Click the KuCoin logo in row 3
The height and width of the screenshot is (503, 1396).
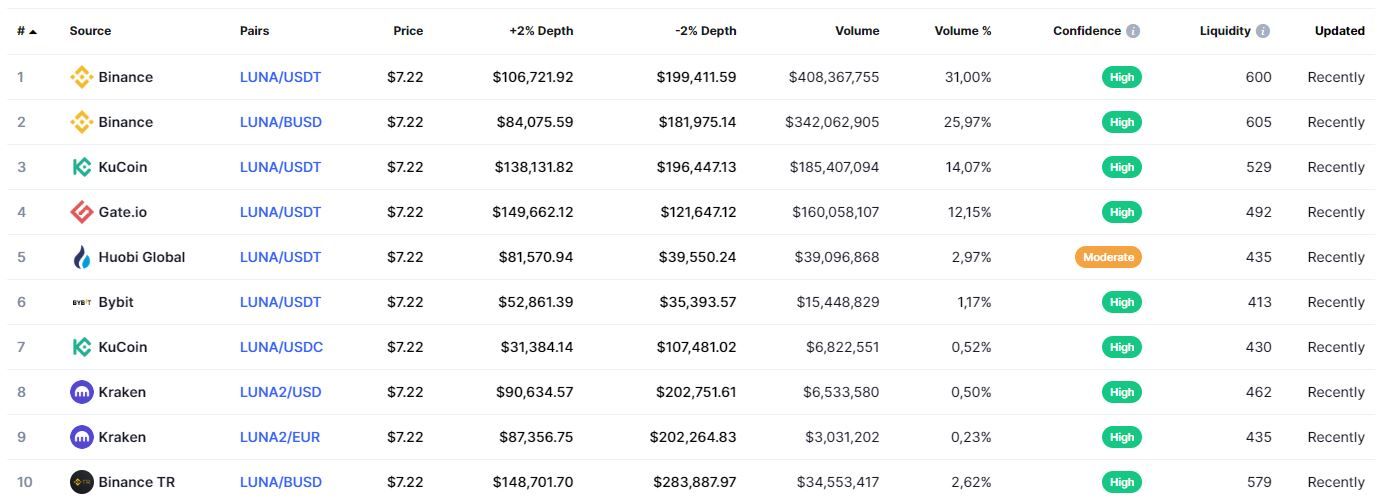[x=81, y=167]
